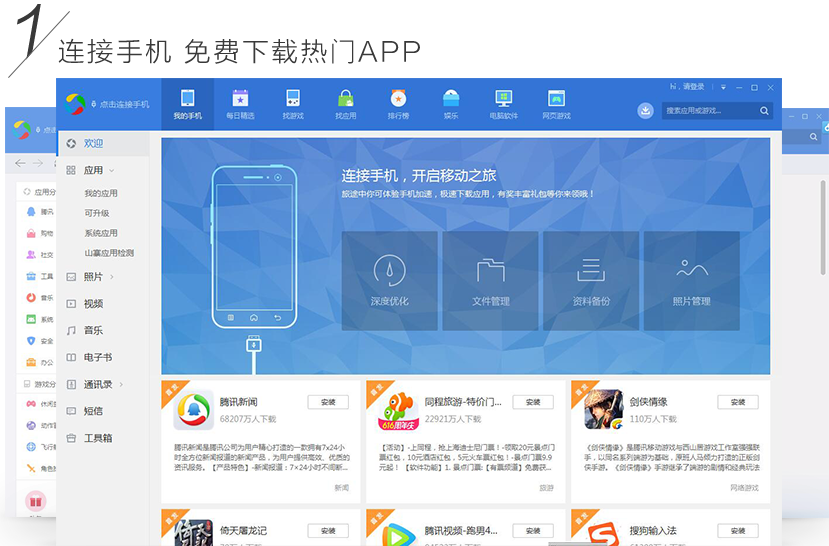Click the gift icon in background window
The width and height of the screenshot is (829, 546).
(x=35, y=501)
